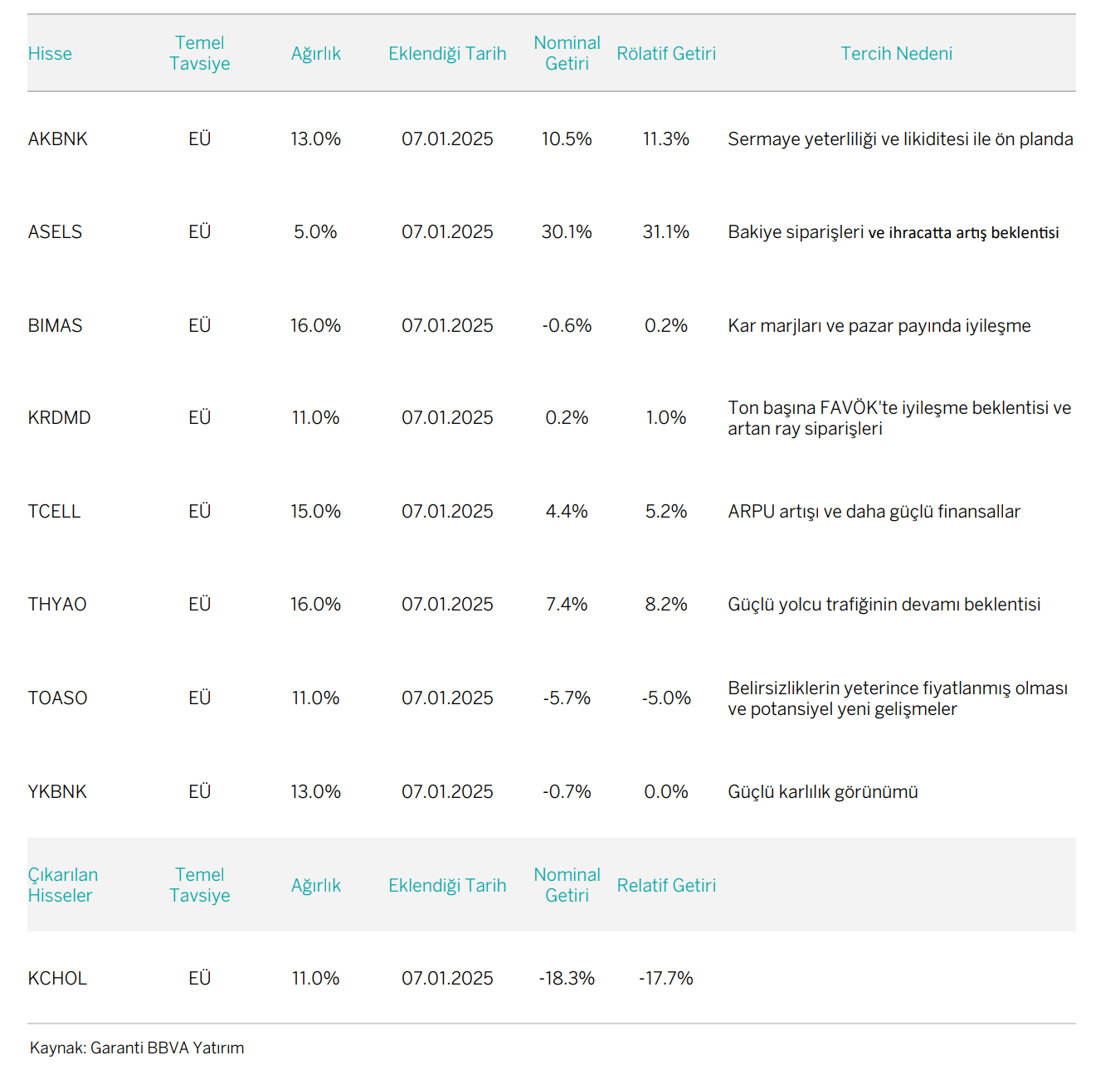1120x1065 pixels.
Task: Click TCELL reason ARPU artışı text
Action: point(874,512)
